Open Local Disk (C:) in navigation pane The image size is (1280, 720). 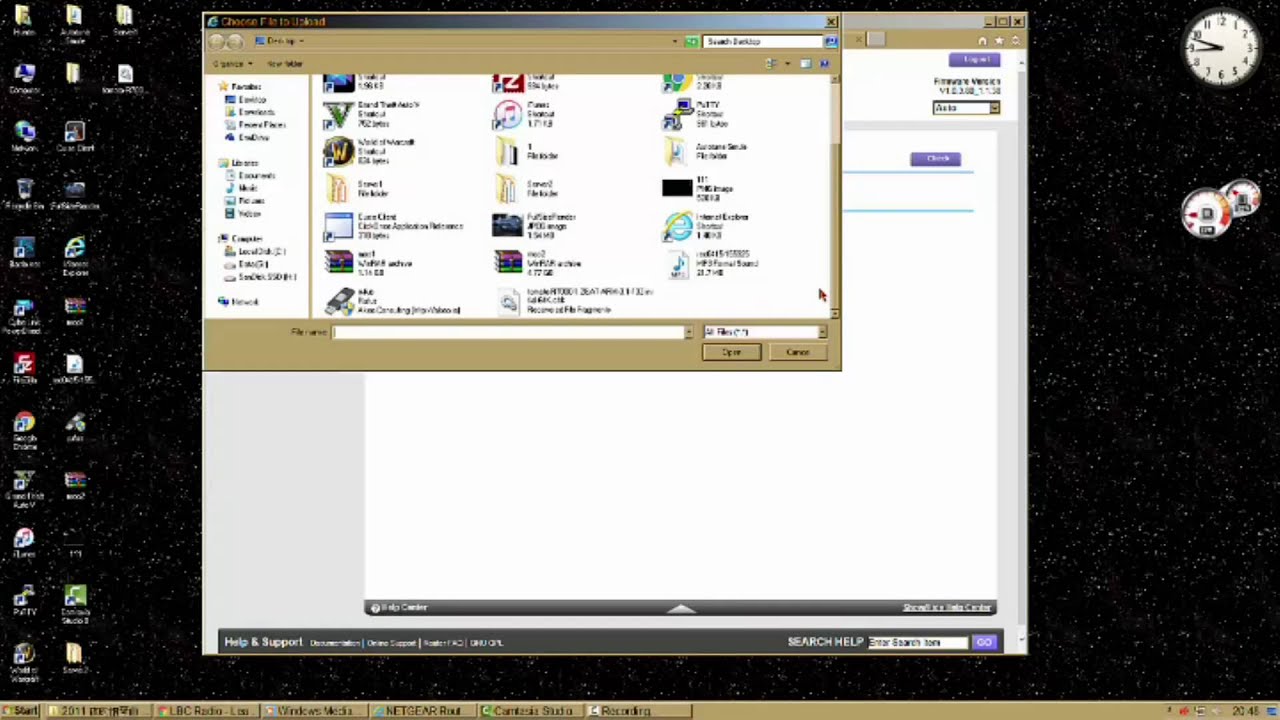point(256,251)
